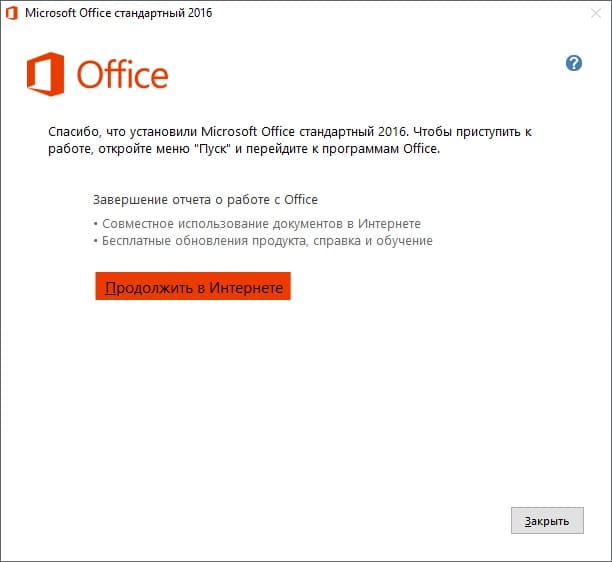
Task: Click the blue help question mark icon
Action: (574, 63)
